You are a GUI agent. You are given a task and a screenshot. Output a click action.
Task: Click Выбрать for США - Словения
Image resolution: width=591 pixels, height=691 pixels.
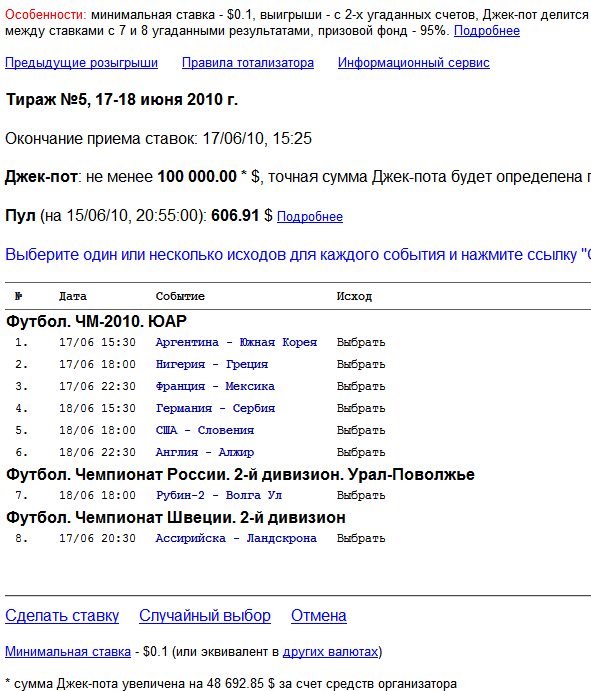(x=361, y=430)
